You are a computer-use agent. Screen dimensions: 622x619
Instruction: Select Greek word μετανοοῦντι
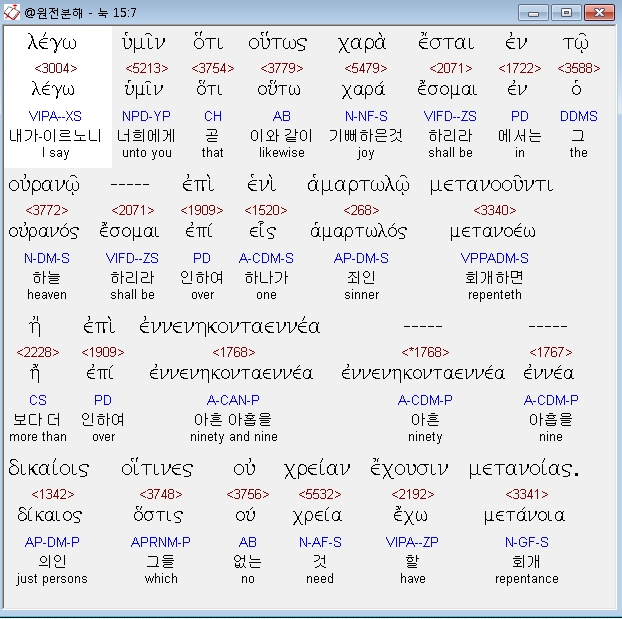tap(491, 185)
